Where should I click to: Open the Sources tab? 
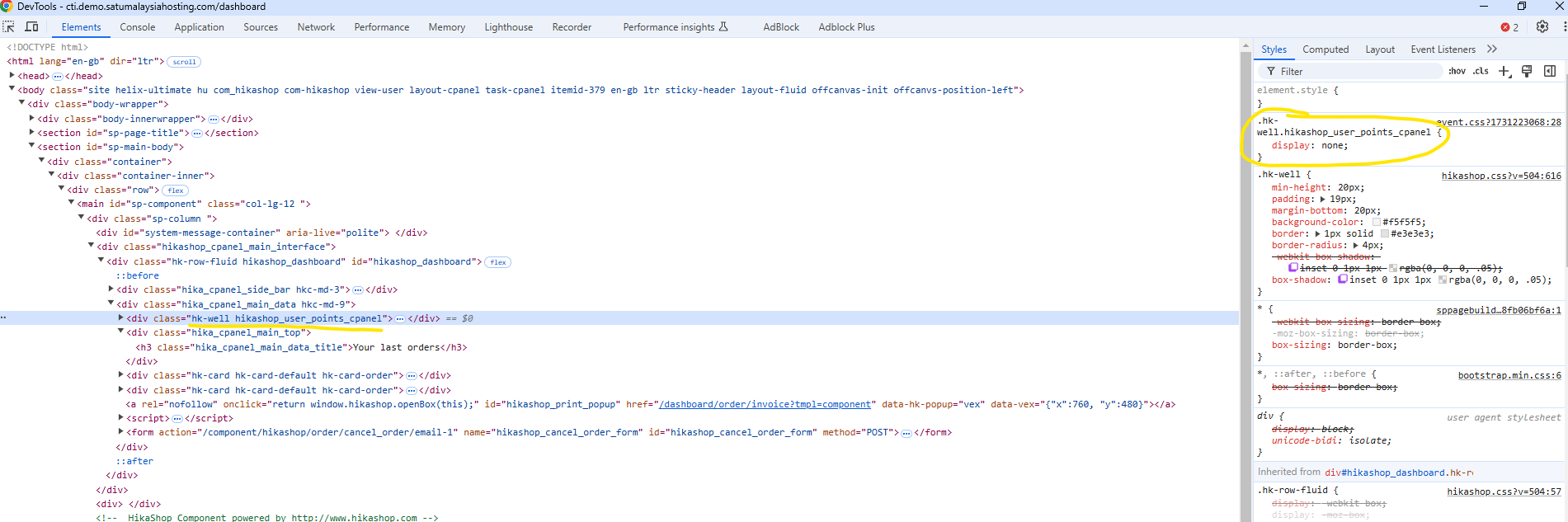tap(261, 27)
